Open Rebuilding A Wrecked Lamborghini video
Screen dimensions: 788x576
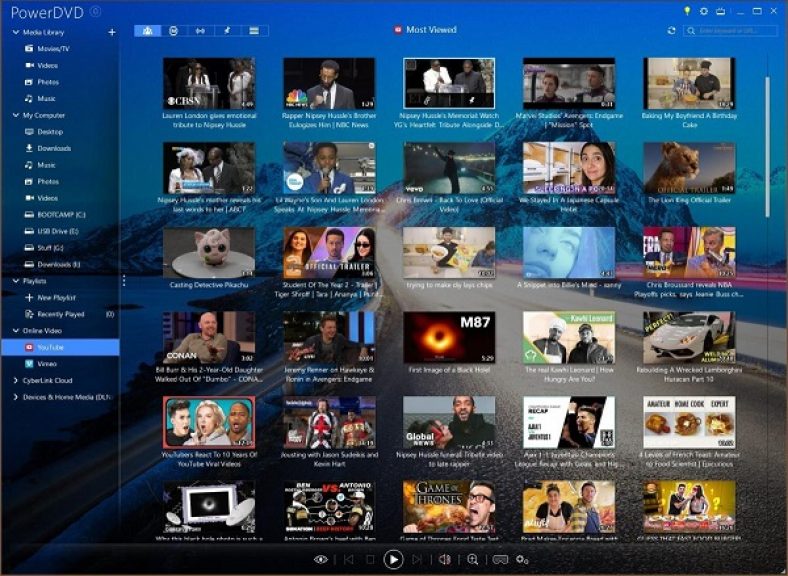[689, 337]
